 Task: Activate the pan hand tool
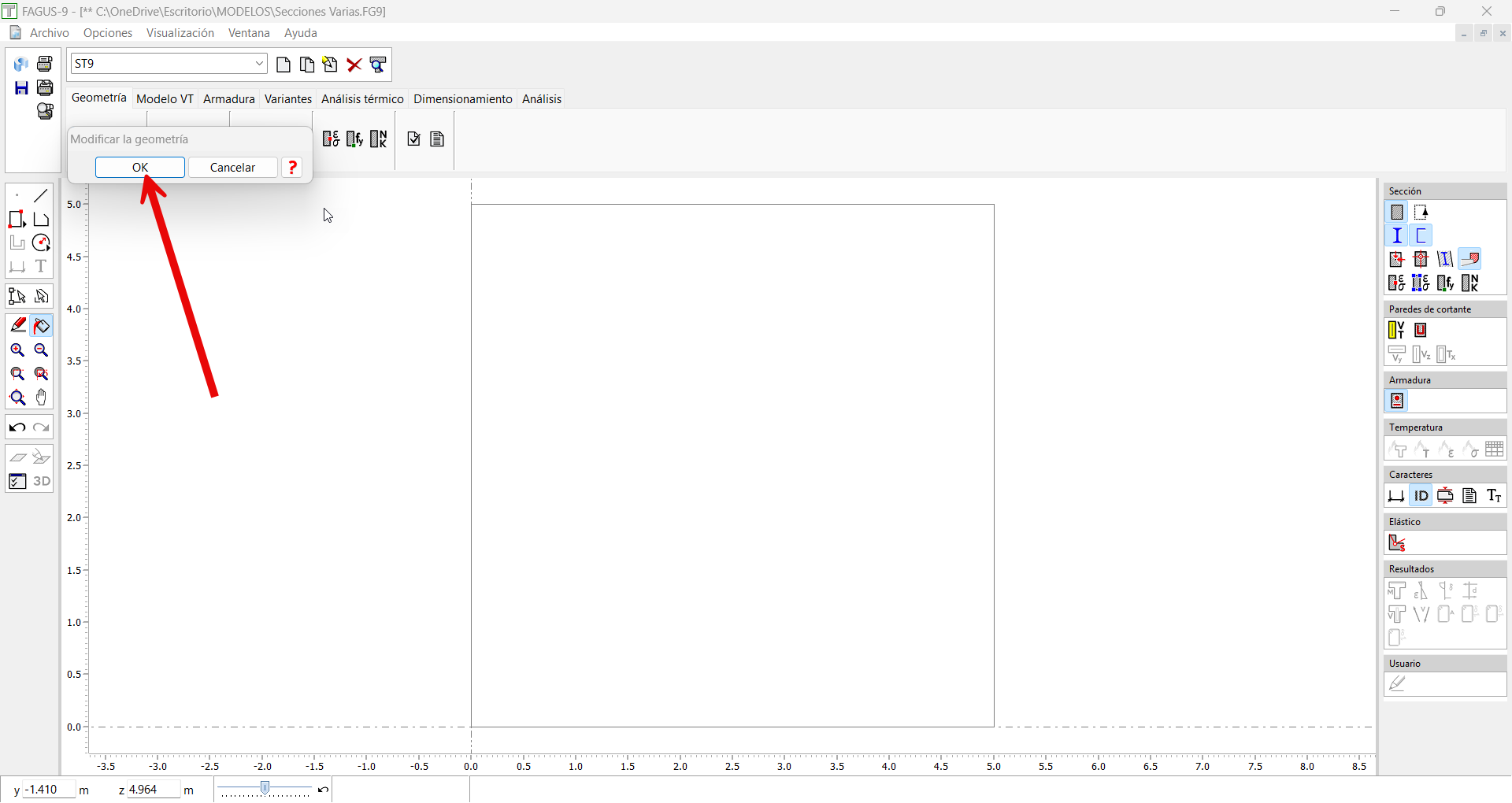coord(42,398)
